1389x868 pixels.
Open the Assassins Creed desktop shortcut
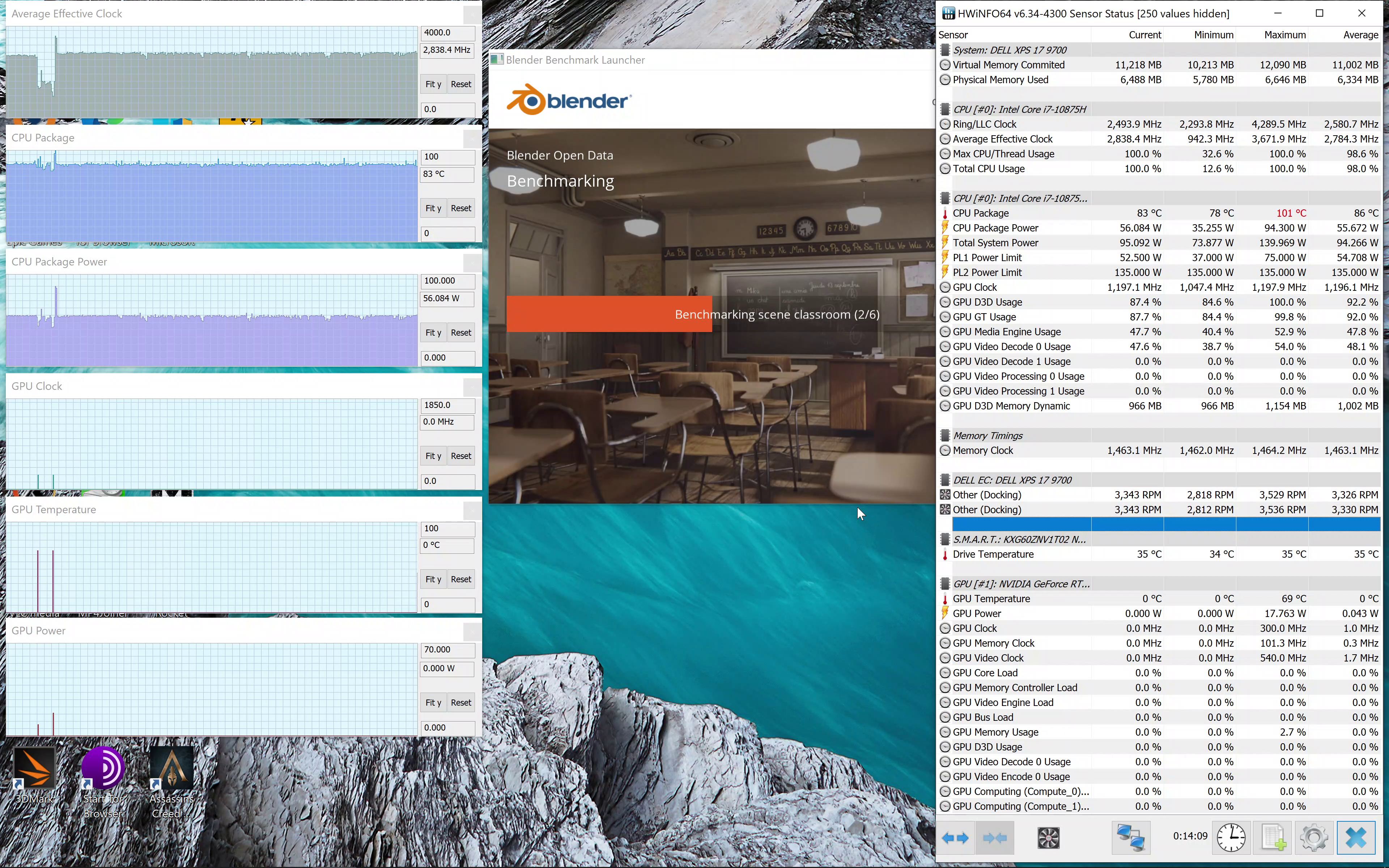click(x=171, y=782)
